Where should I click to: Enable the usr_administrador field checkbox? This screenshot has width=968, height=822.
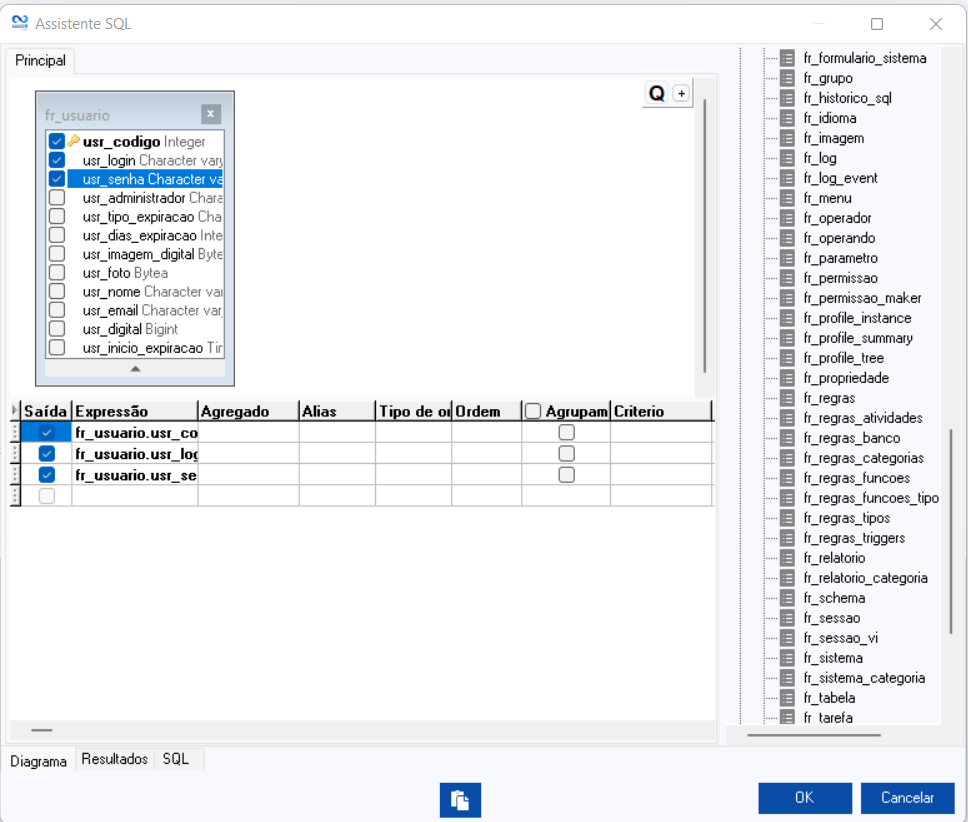click(x=57, y=198)
